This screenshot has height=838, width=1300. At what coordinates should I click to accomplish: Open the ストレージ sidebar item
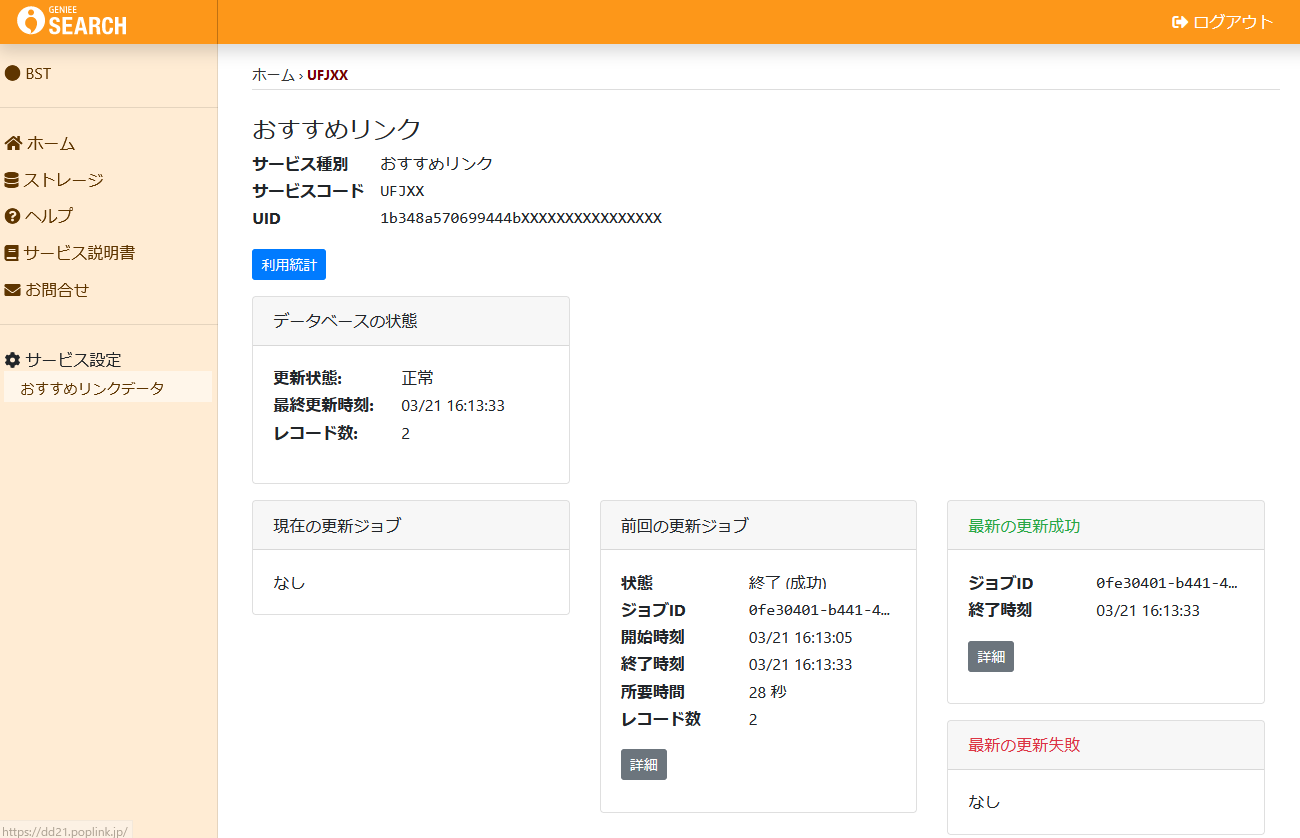(x=55, y=180)
